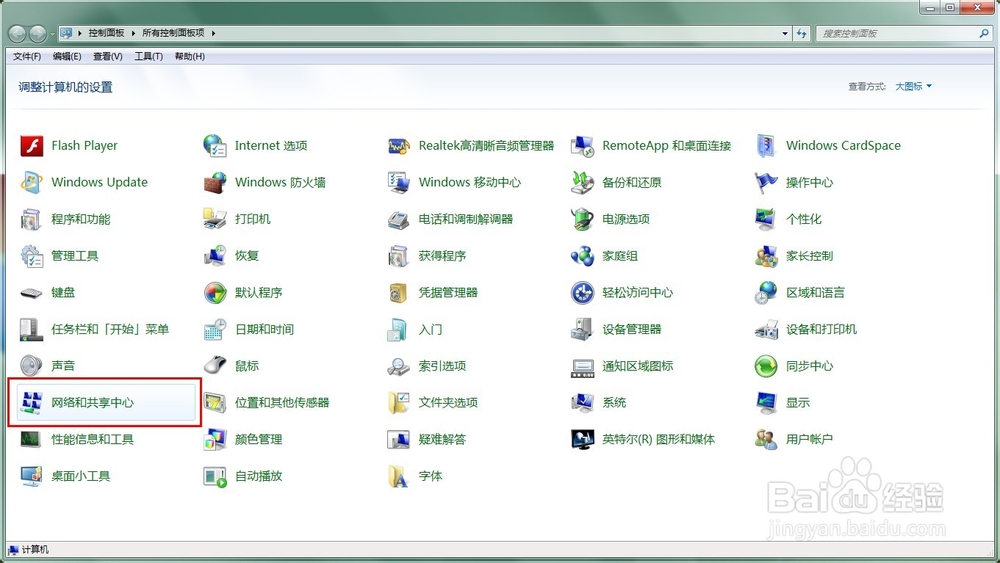
Task: Click the Forward navigation button
Action: tap(38, 33)
